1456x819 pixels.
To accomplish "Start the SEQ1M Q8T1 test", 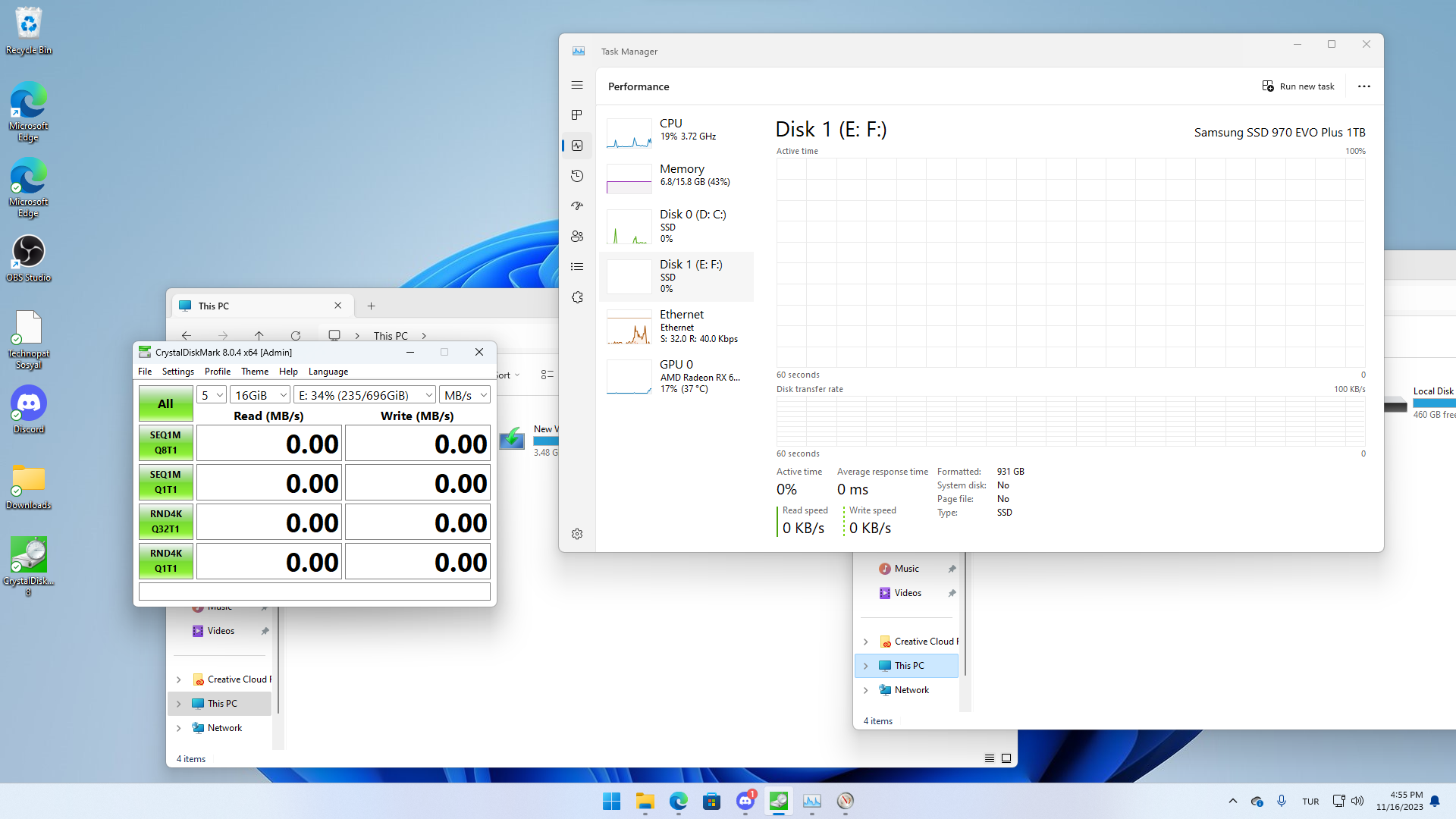I will pyautogui.click(x=165, y=443).
